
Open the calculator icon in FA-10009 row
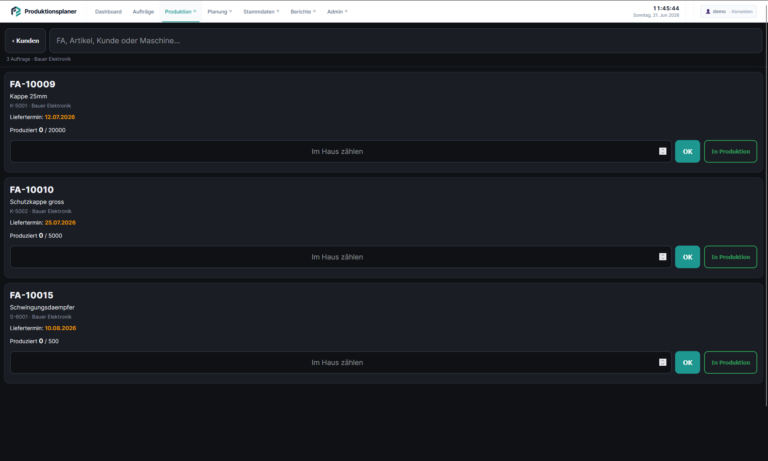[x=662, y=151]
